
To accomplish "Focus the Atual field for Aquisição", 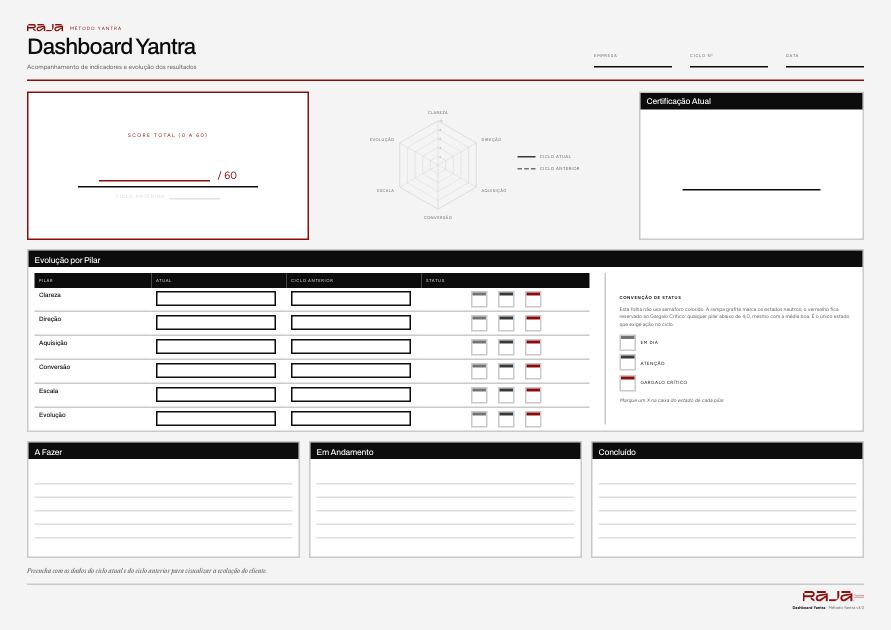I will point(216,346).
